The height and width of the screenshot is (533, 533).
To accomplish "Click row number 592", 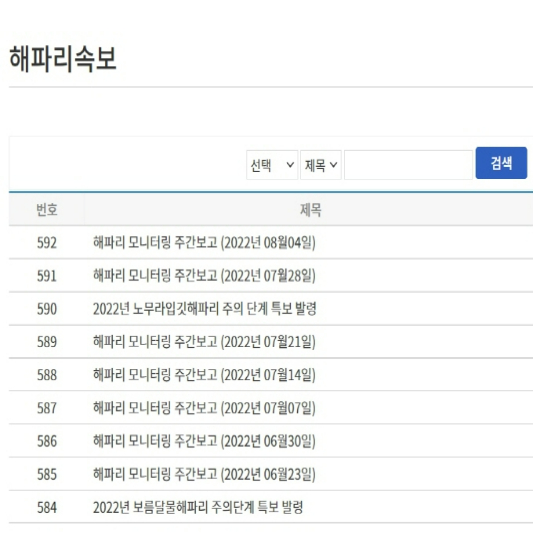I will tap(47, 243).
